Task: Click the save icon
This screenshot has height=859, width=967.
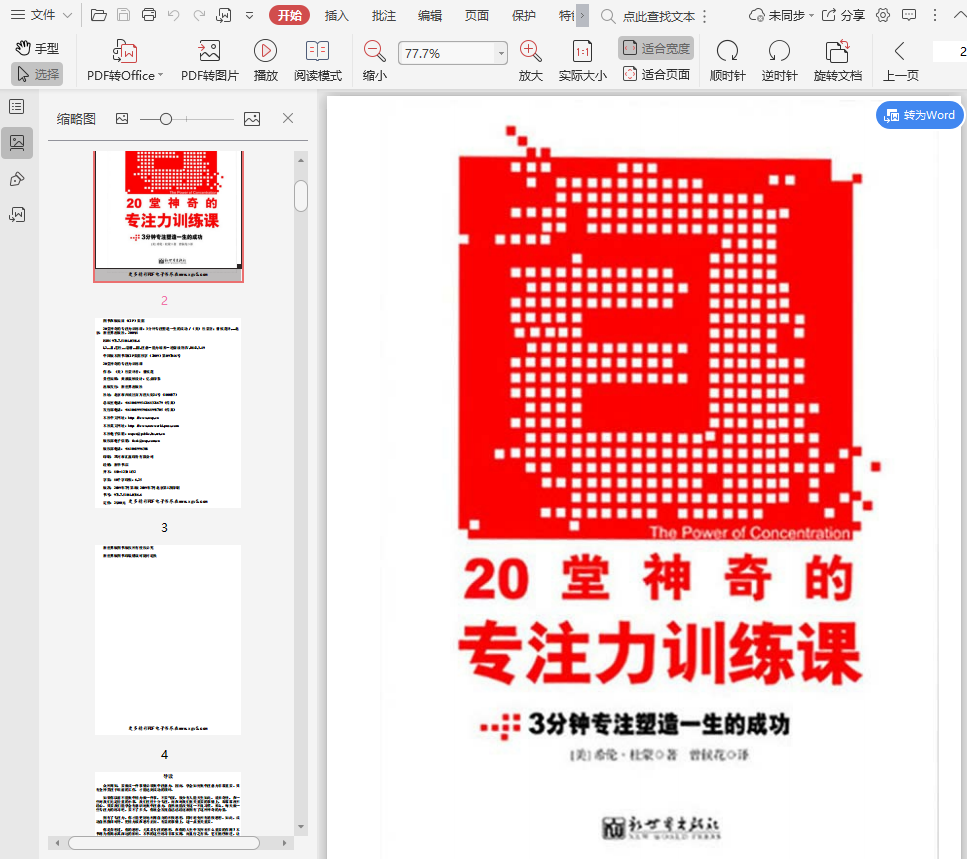Action: pyautogui.click(x=123, y=15)
